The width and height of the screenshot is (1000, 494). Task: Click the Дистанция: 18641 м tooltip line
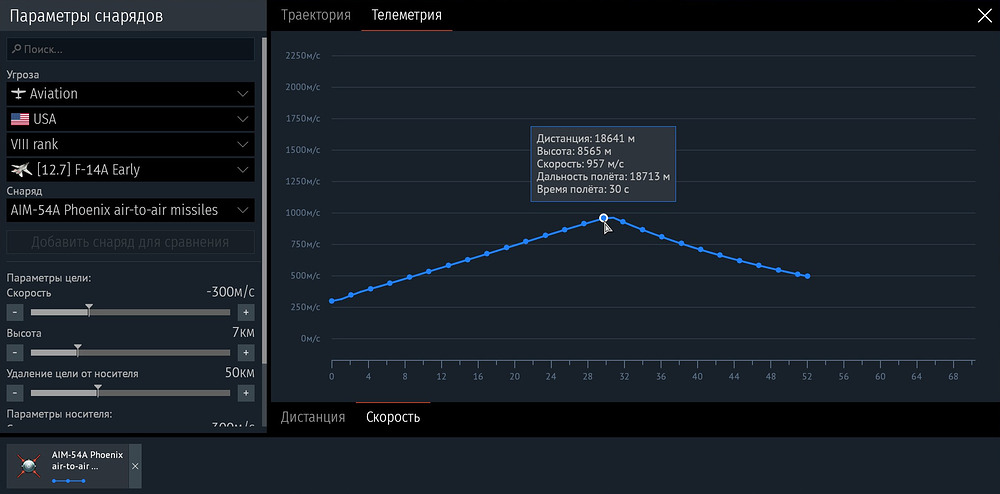585,138
